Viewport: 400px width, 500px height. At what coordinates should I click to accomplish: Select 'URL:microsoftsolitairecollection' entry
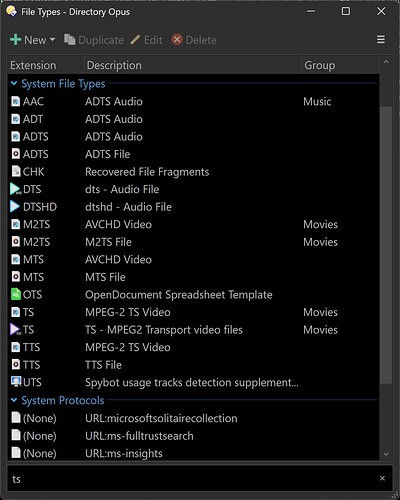[161, 418]
